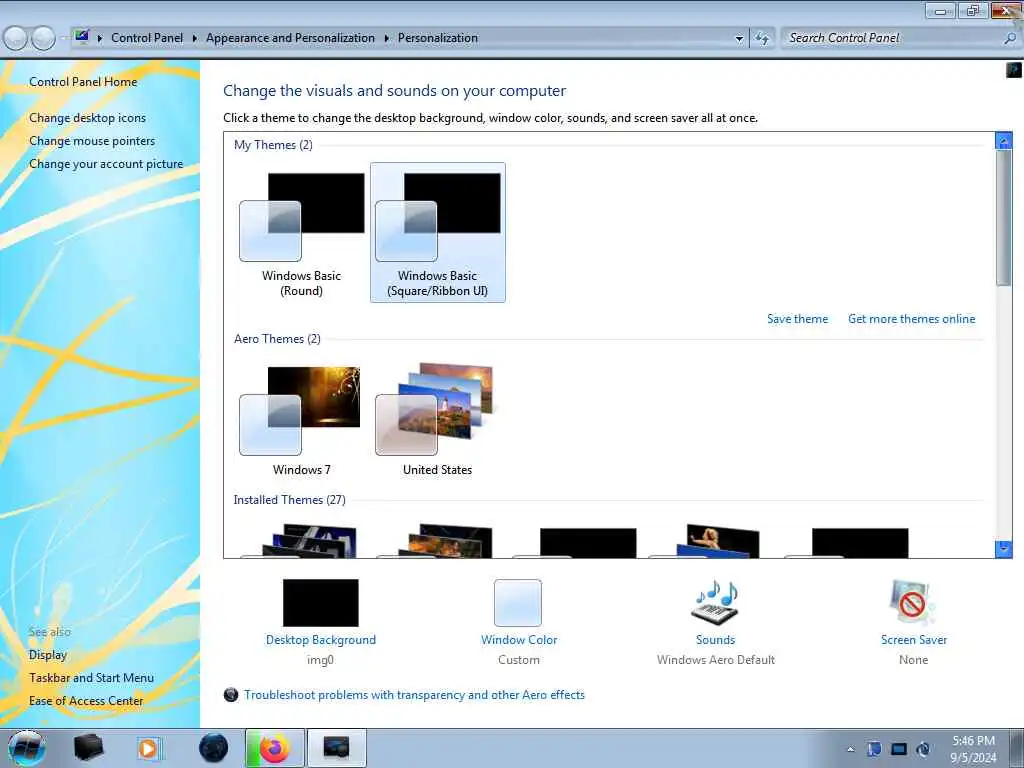Click the monitor tray icon
This screenshot has width=1024, height=768.
899,749
